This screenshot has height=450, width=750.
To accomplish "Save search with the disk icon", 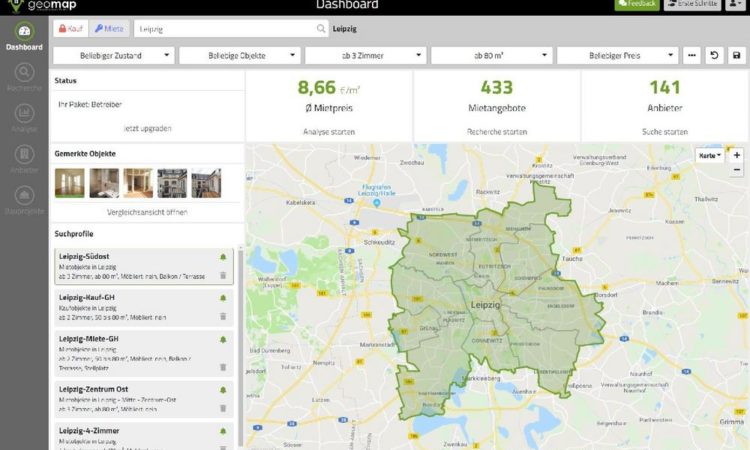I will 737,55.
